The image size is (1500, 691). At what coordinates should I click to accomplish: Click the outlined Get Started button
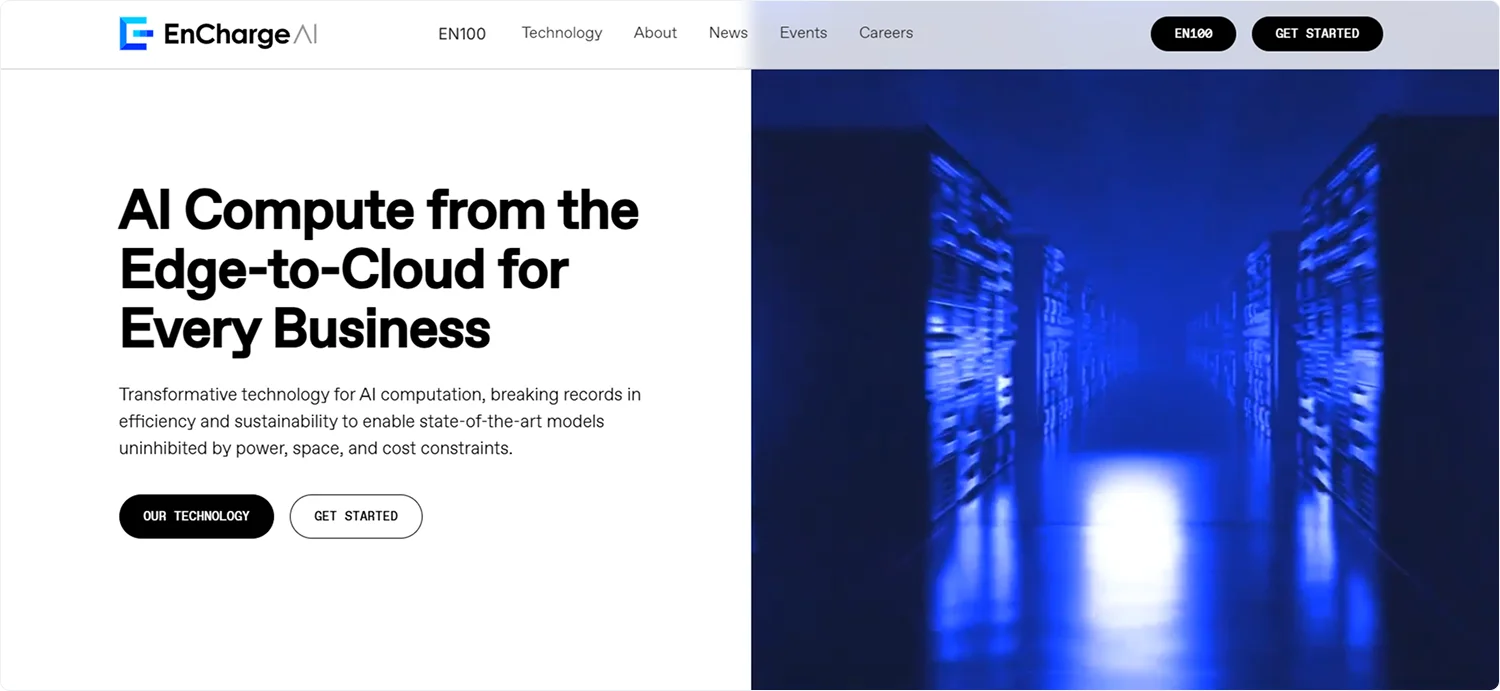pyautogui.click(x=356, y=516)
